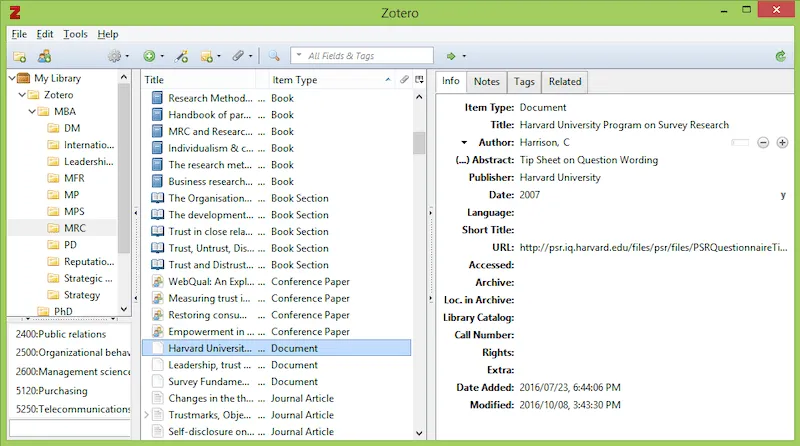
Task: Open the File menu
Action: pos(19,34)
